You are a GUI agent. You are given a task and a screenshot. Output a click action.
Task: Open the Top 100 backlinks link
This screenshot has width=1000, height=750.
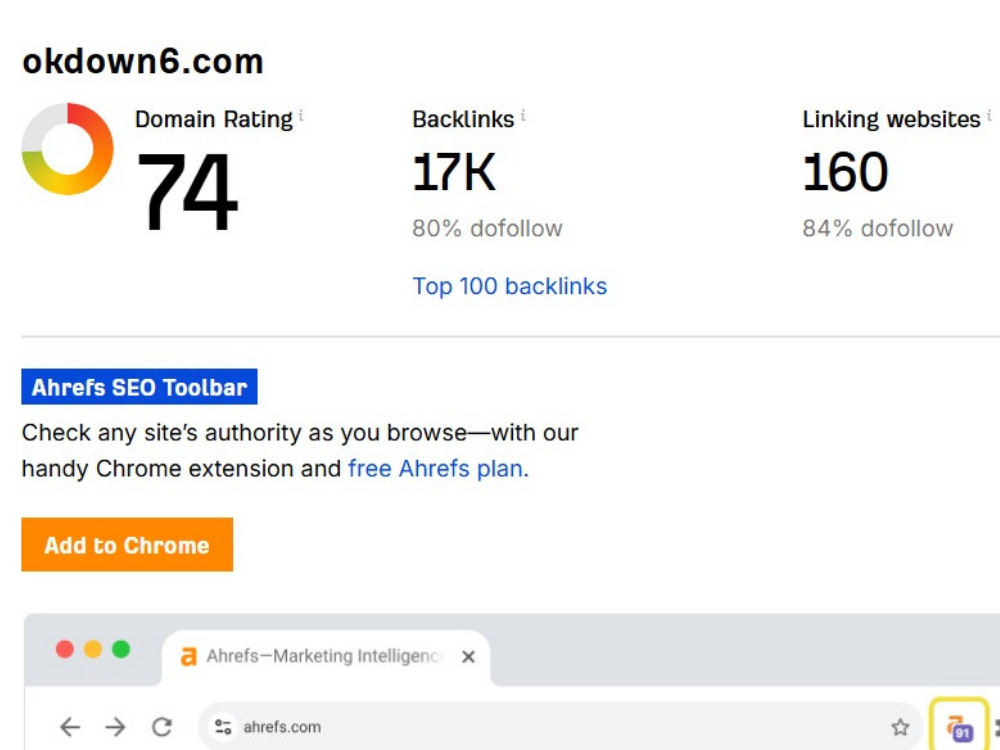click(x=510, y=286)
